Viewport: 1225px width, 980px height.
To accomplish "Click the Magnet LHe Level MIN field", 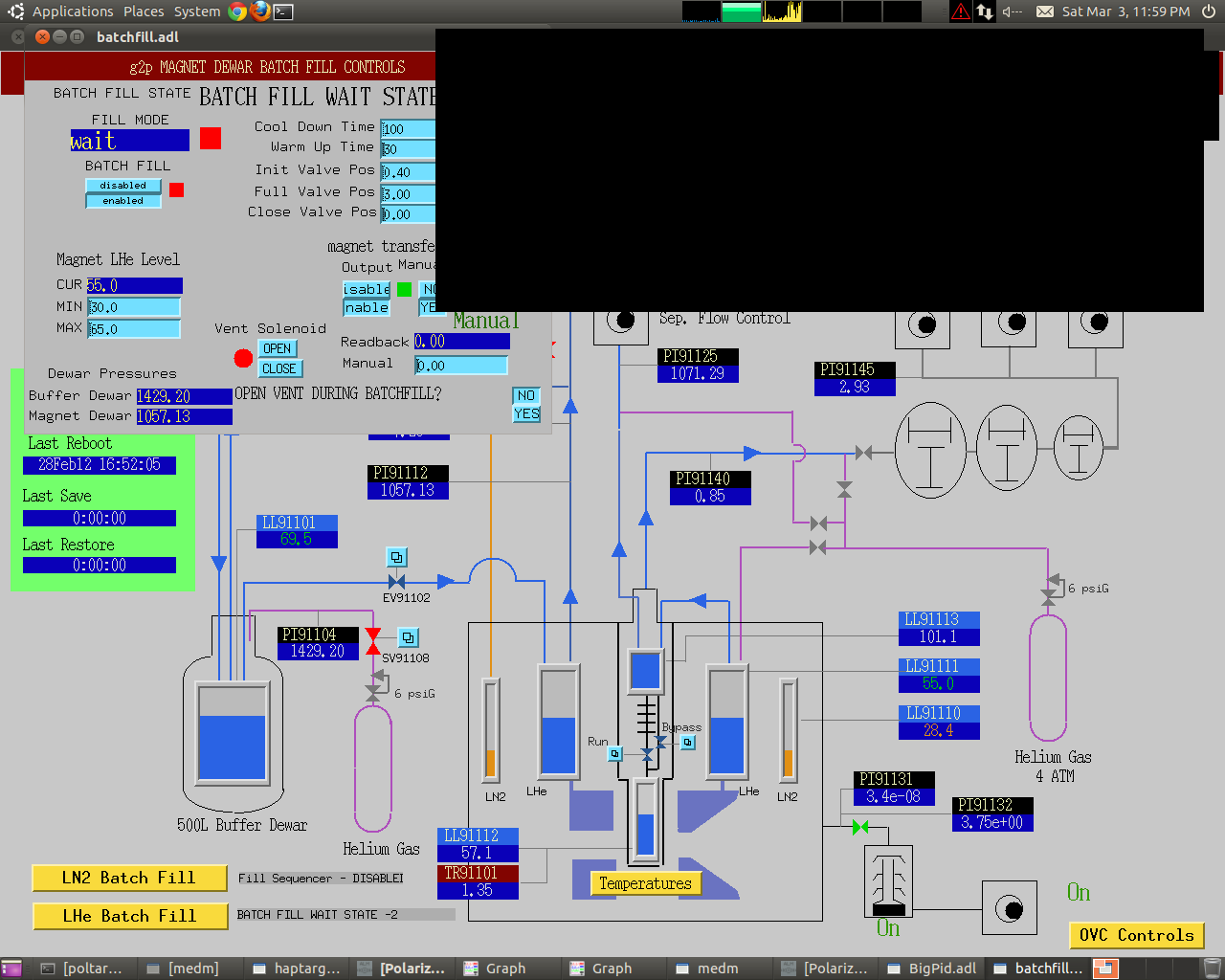I will [134, 307].
